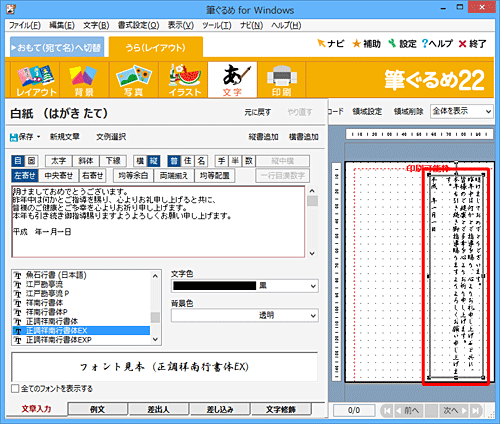The width and height of the screenshot is (500, 424).
Task: Click 横書追加 add horizontal text
Action: point(304,137)
